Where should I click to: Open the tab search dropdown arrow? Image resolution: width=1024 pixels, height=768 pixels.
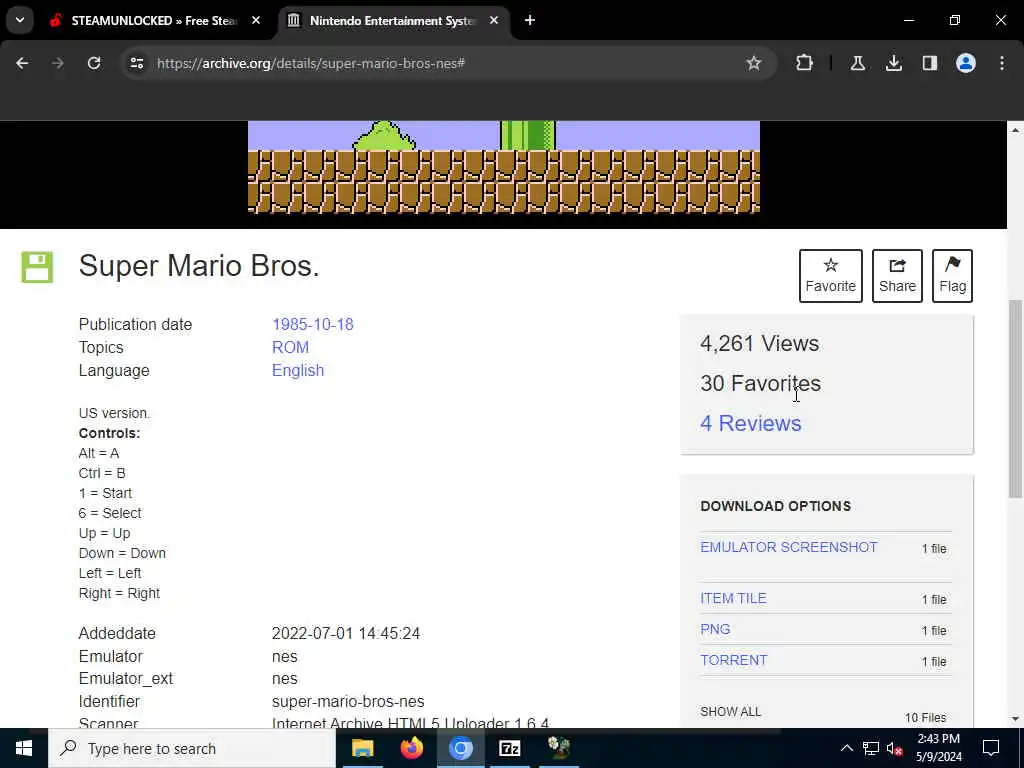(x=20, y=20)
